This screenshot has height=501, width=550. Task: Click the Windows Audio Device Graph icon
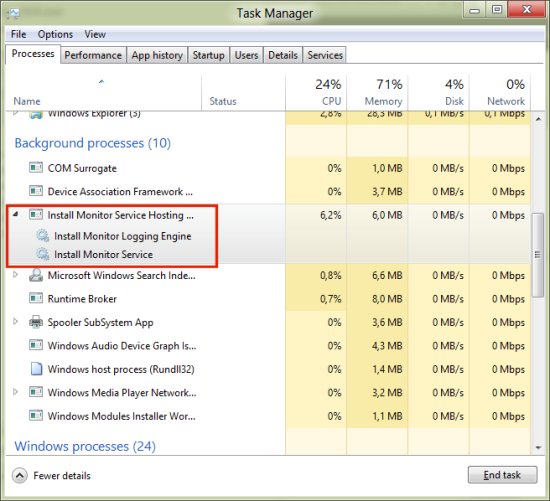pyautogui.click(x=36, y=346)
